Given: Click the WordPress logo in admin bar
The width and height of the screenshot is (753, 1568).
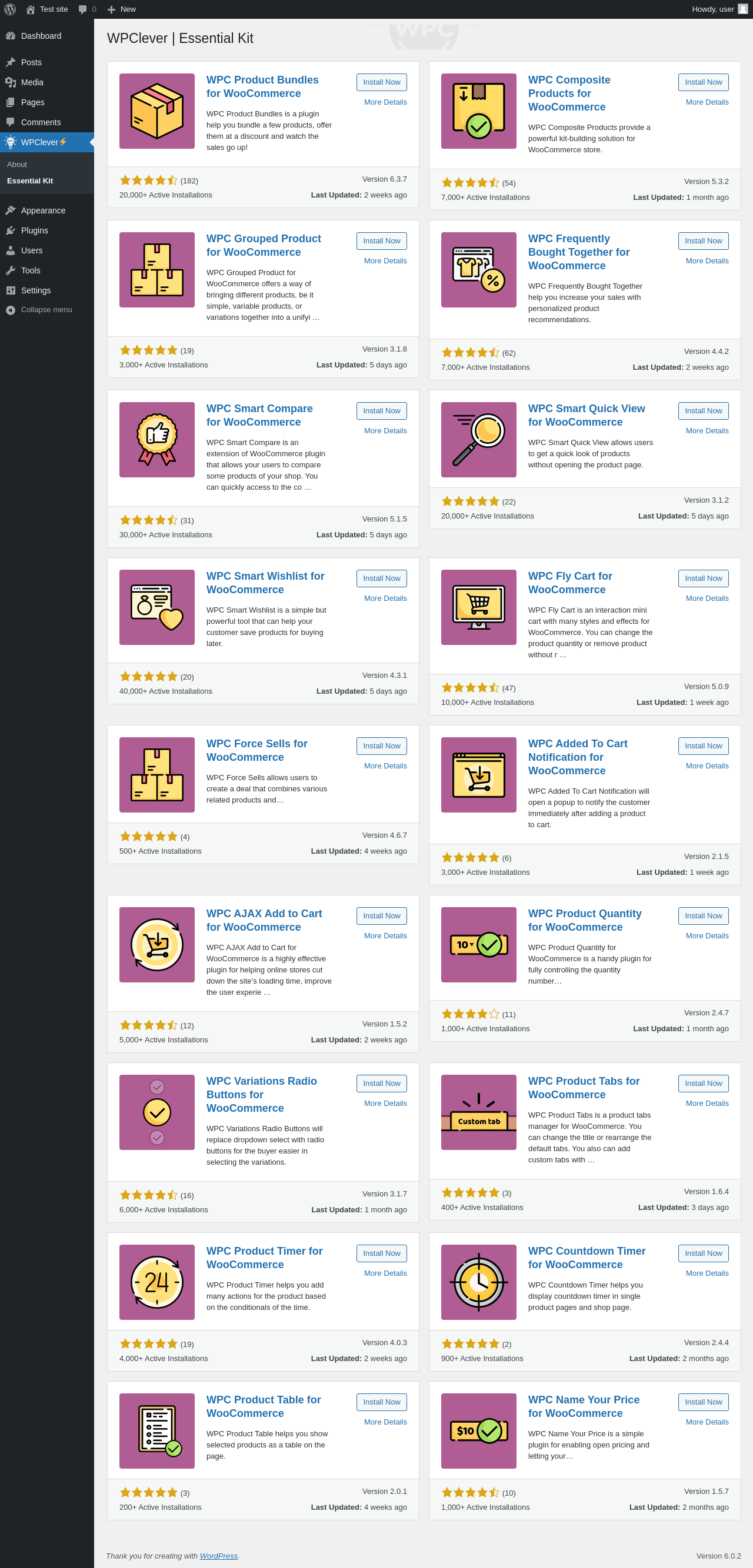Looking at the screenshot, I should click(x=10, y=9).
